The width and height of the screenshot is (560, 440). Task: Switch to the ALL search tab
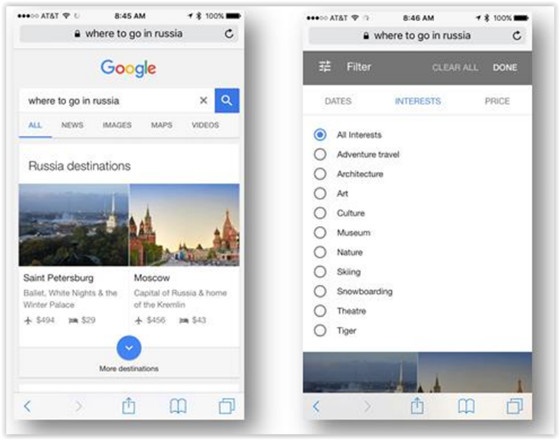click(x=35, y=125)
